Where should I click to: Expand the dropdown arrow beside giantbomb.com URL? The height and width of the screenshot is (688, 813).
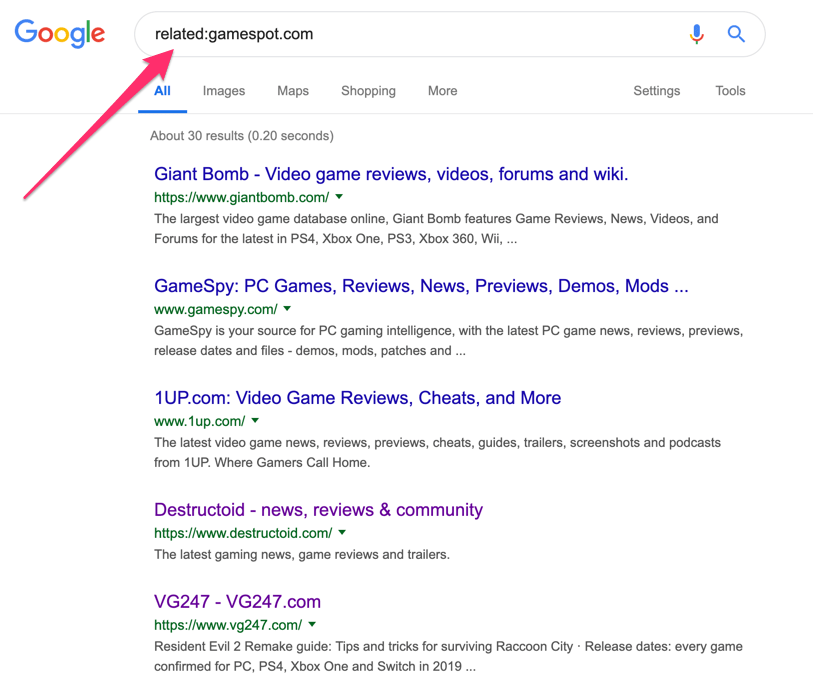pyautogui.click(x=339, y=196)
